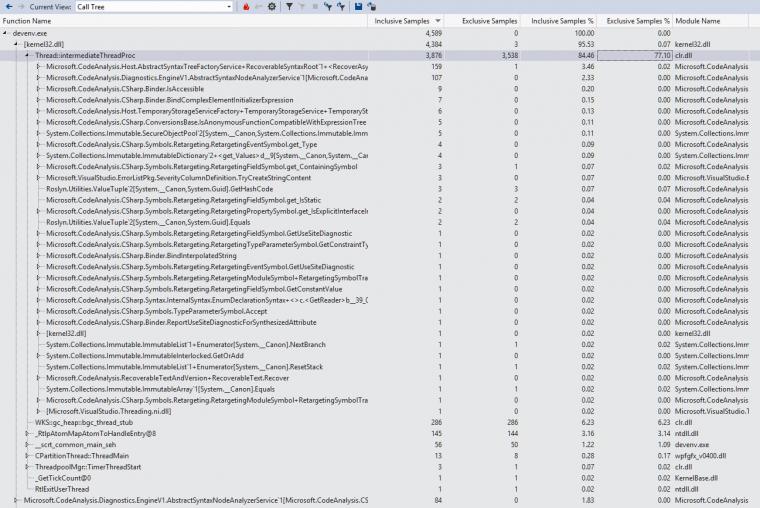
Task: Sort by the Exclusive Samples % column header
Action: [x=635, y=21]
